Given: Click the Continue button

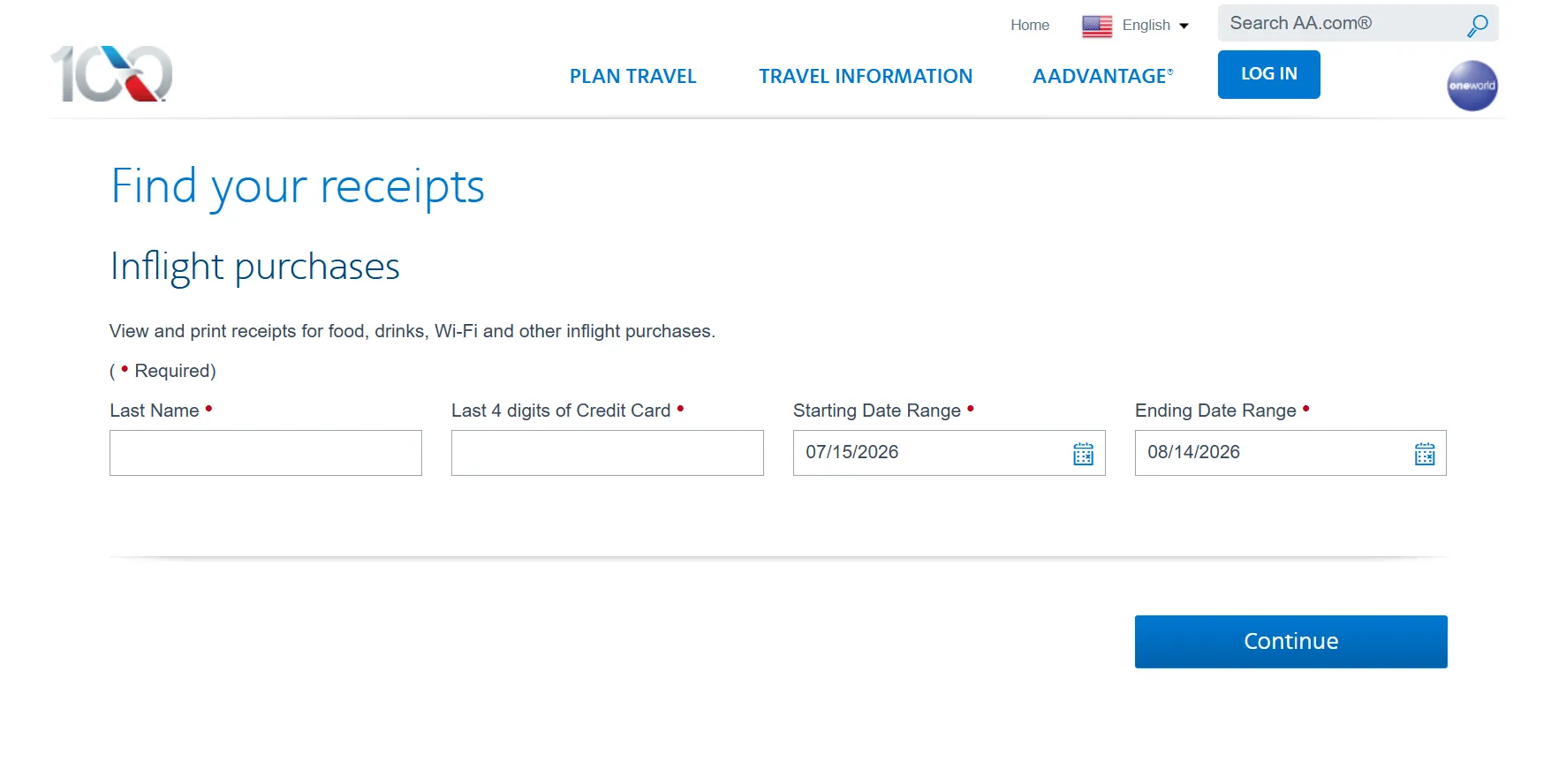Looking at the screenshot, I should pyautogui.click(x=1290, y=642).
